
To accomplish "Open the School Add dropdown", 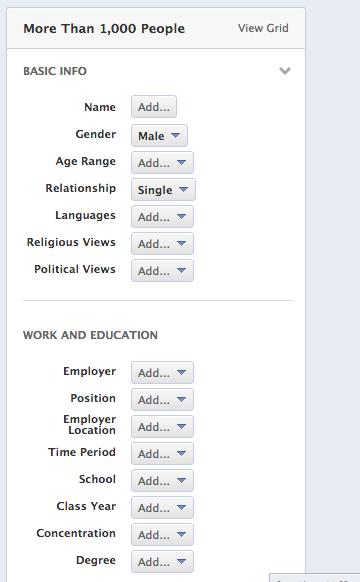I will click(x=162, y=481).
